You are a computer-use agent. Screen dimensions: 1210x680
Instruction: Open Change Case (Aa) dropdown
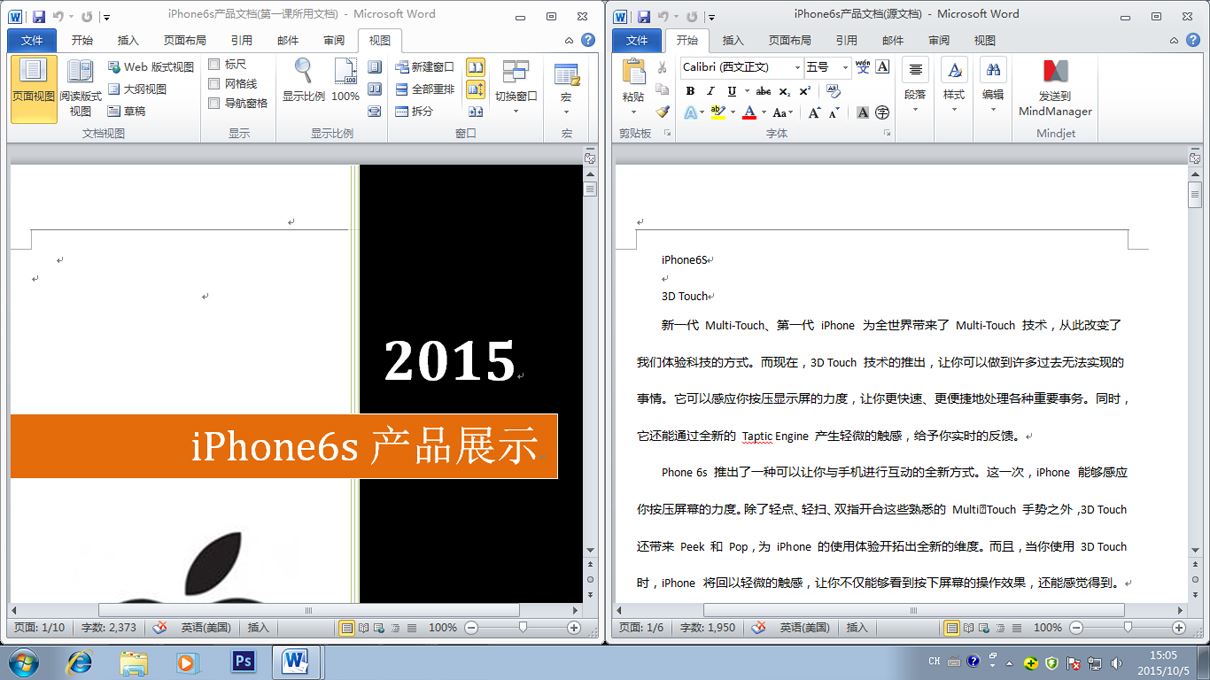(x=783, y=113)
